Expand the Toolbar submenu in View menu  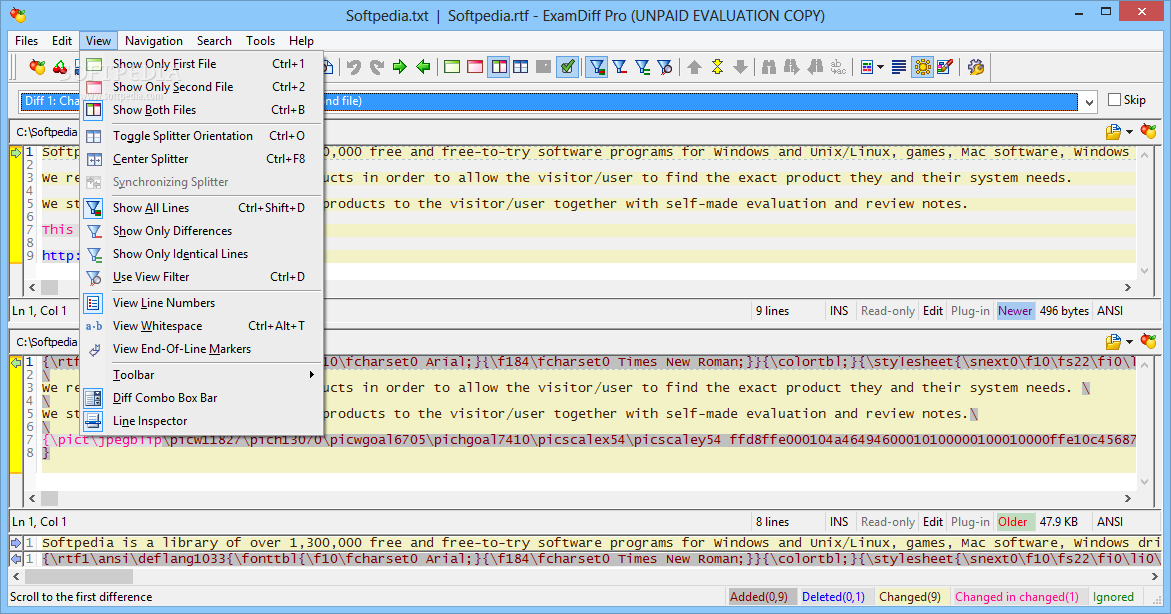202,374
